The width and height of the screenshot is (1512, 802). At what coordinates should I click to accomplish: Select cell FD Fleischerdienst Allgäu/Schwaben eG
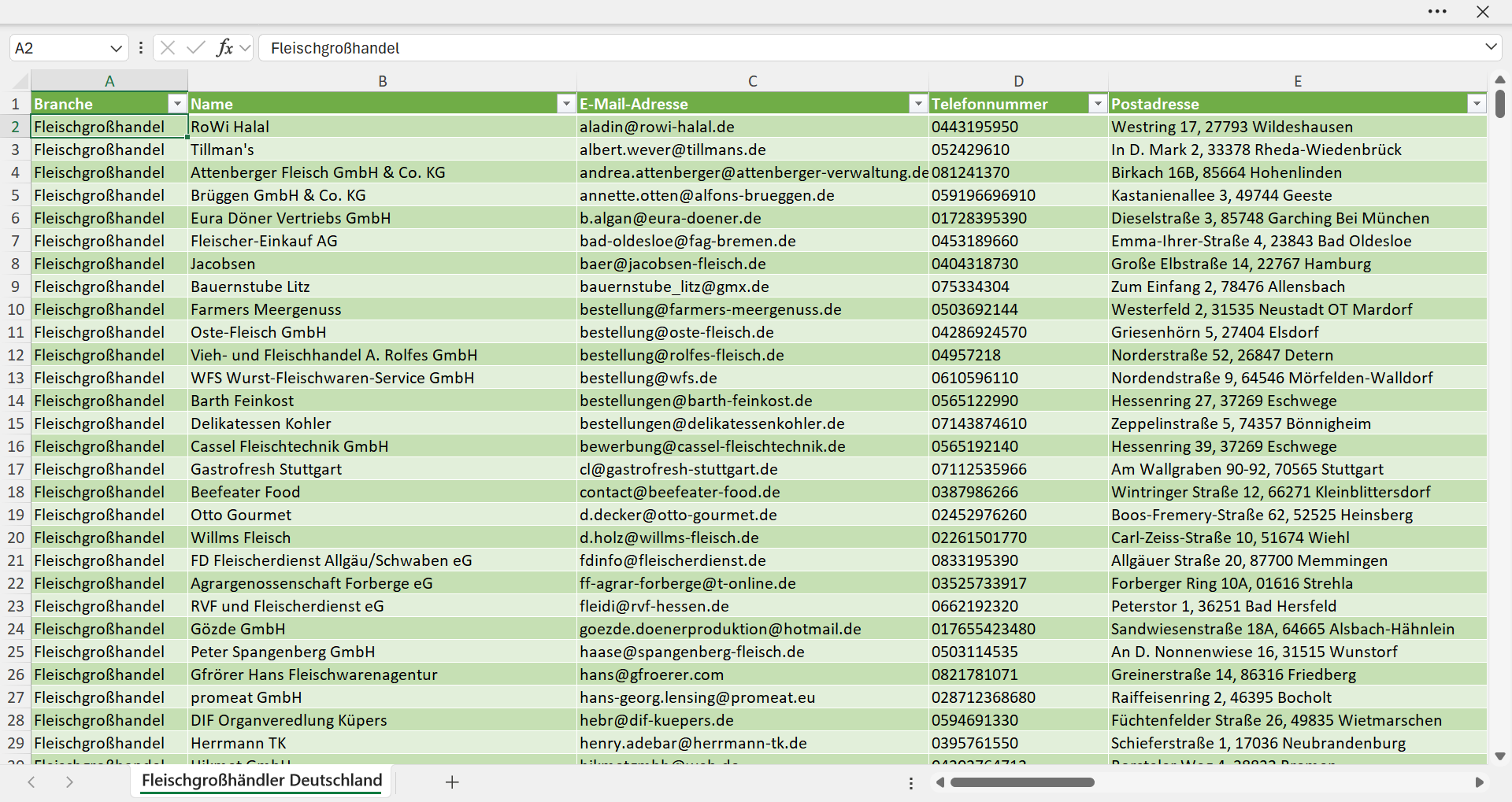coord(383,560)
